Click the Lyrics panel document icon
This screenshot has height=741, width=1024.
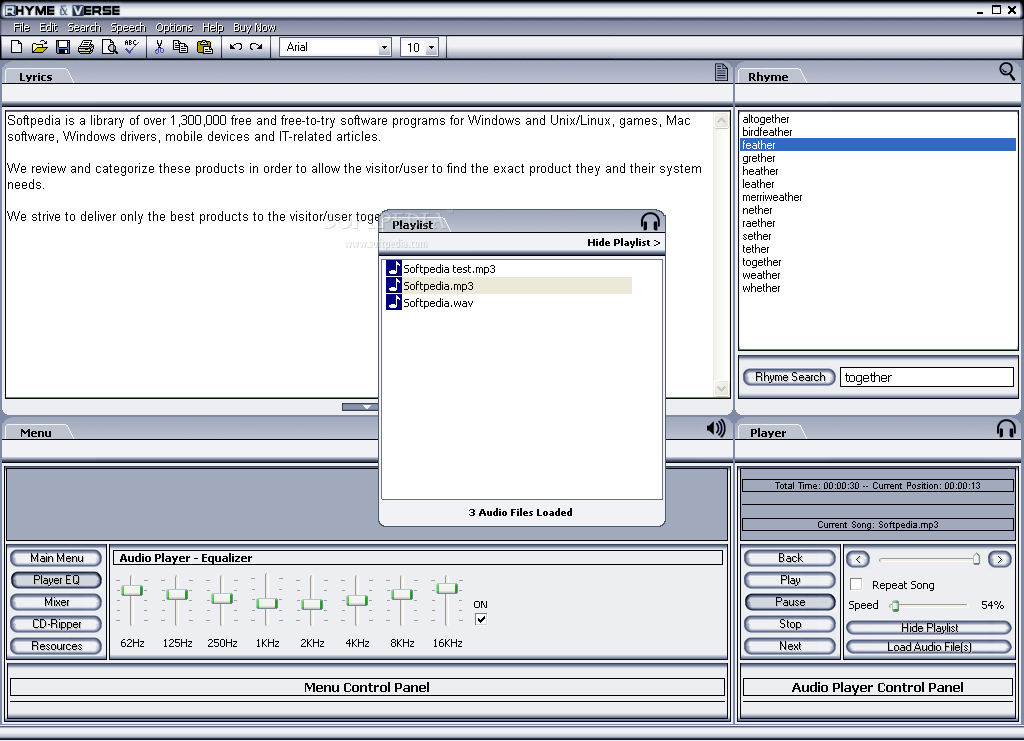pos(721,72)
